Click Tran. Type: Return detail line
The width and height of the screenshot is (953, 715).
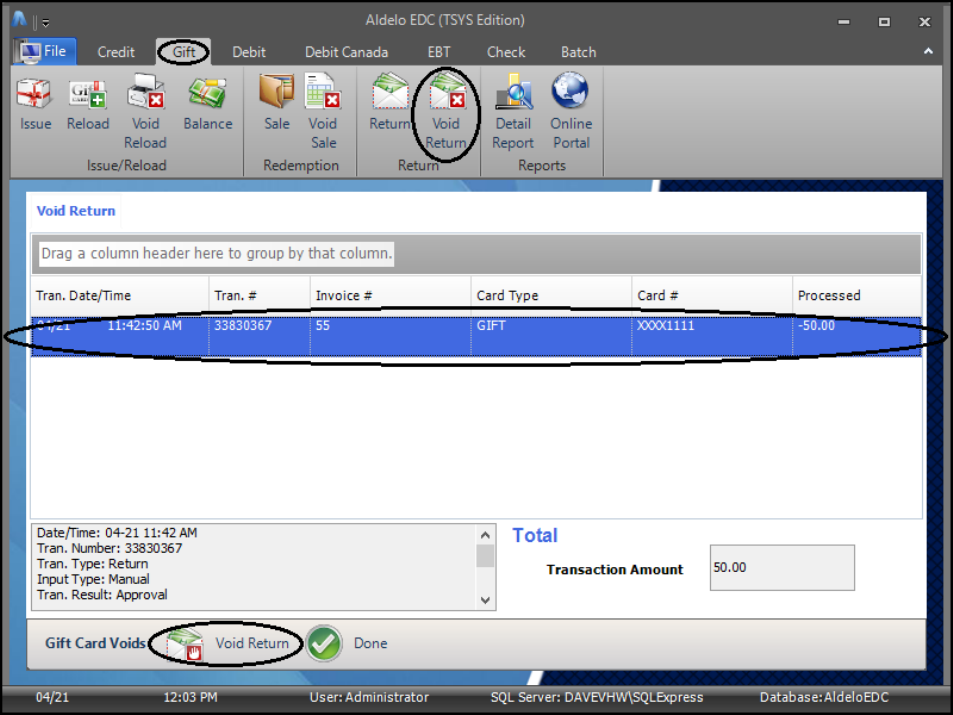point(92,564)
